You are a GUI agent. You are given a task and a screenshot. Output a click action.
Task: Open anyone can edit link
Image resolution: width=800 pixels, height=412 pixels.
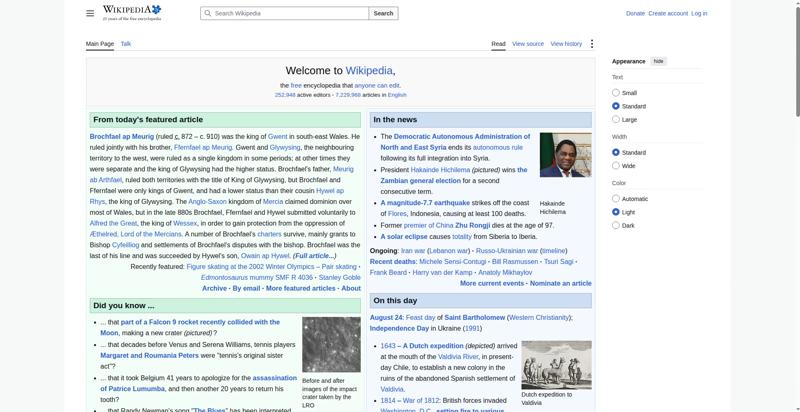point(377,86)
